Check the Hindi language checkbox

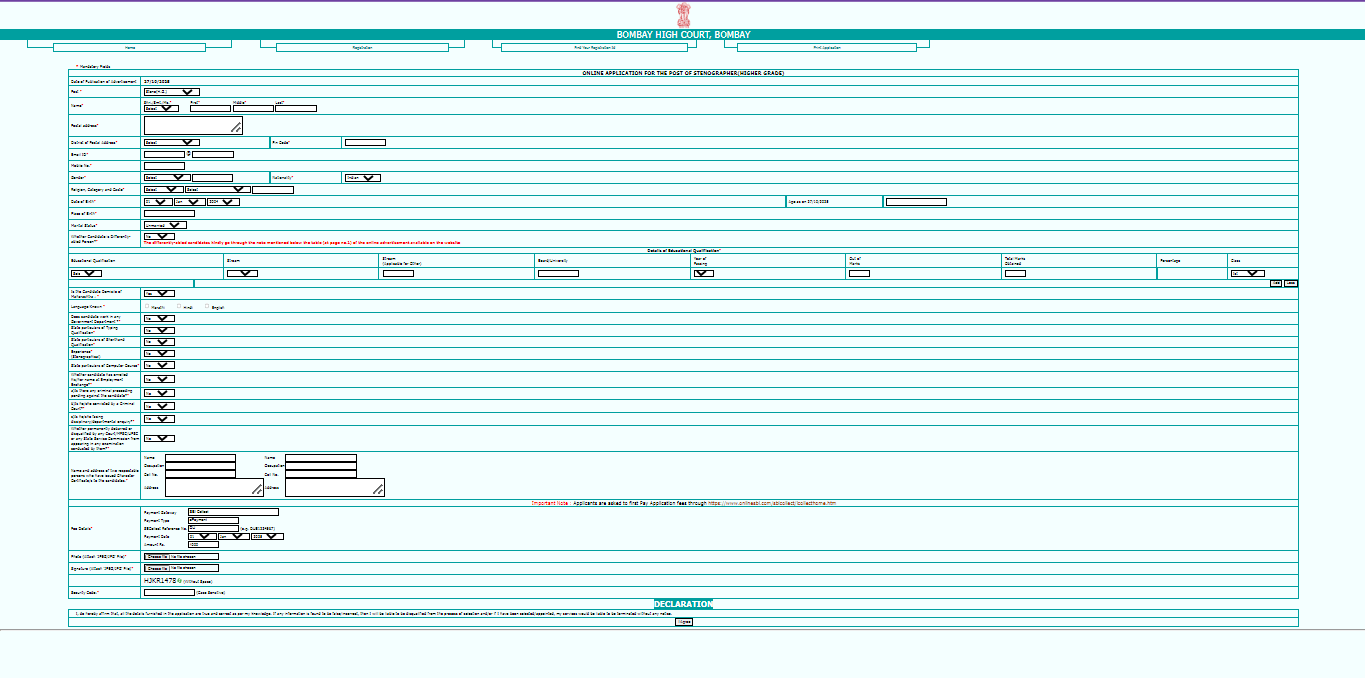point(179,307)
